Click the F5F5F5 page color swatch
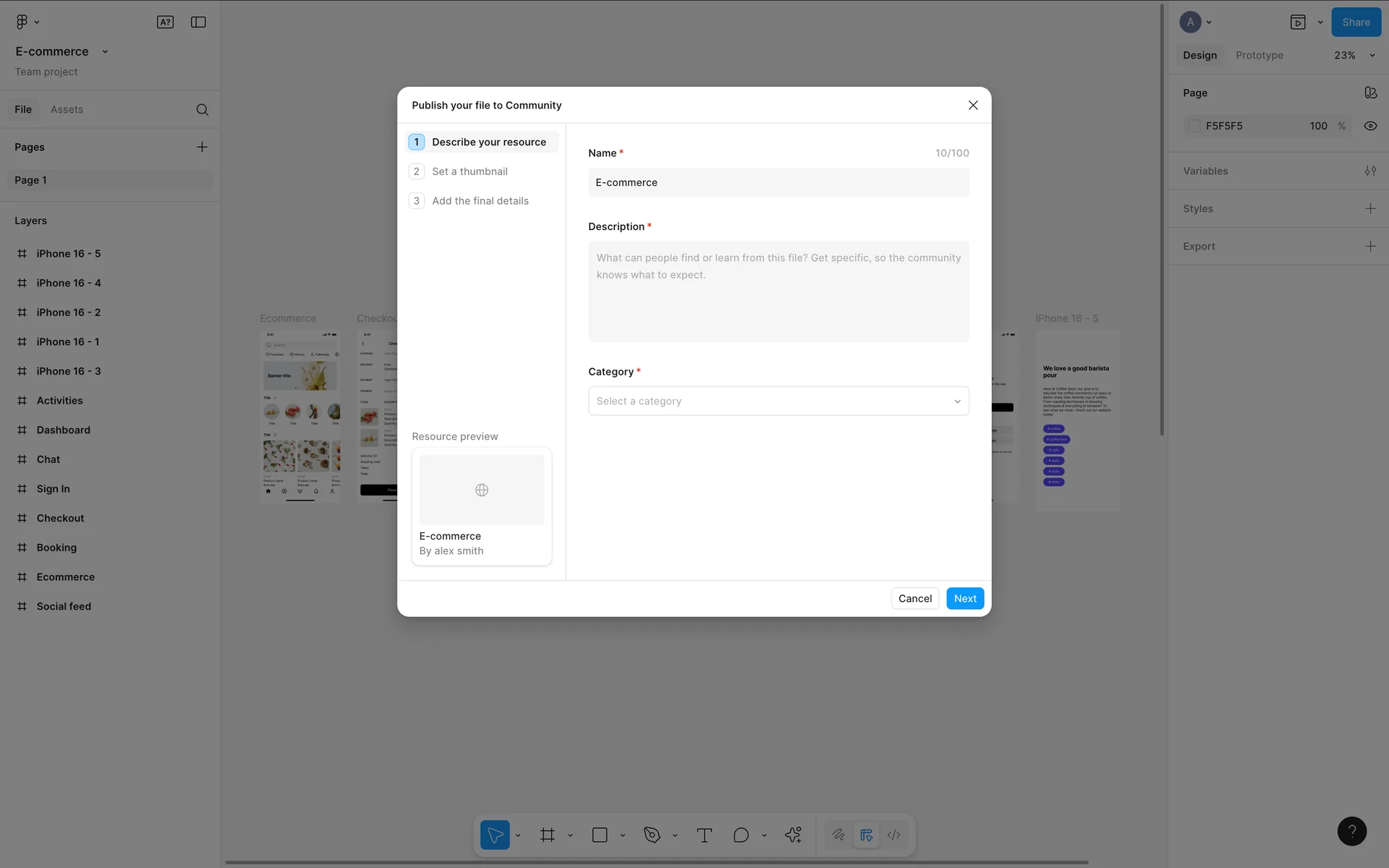The height and width of the screenshot is (868, 1389). (1194, 126)
